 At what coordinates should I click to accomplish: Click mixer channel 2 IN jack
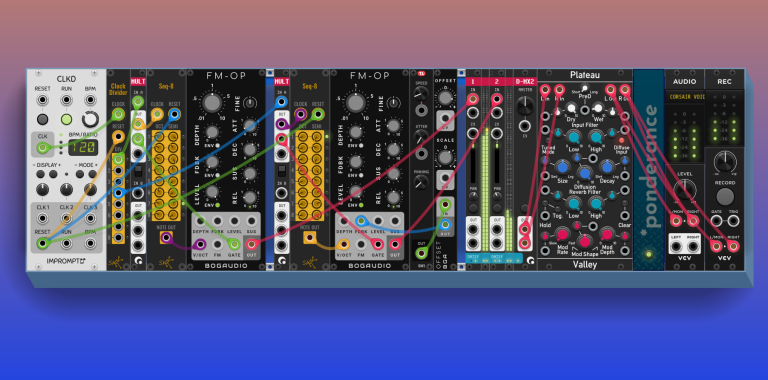tap(497, 99)
